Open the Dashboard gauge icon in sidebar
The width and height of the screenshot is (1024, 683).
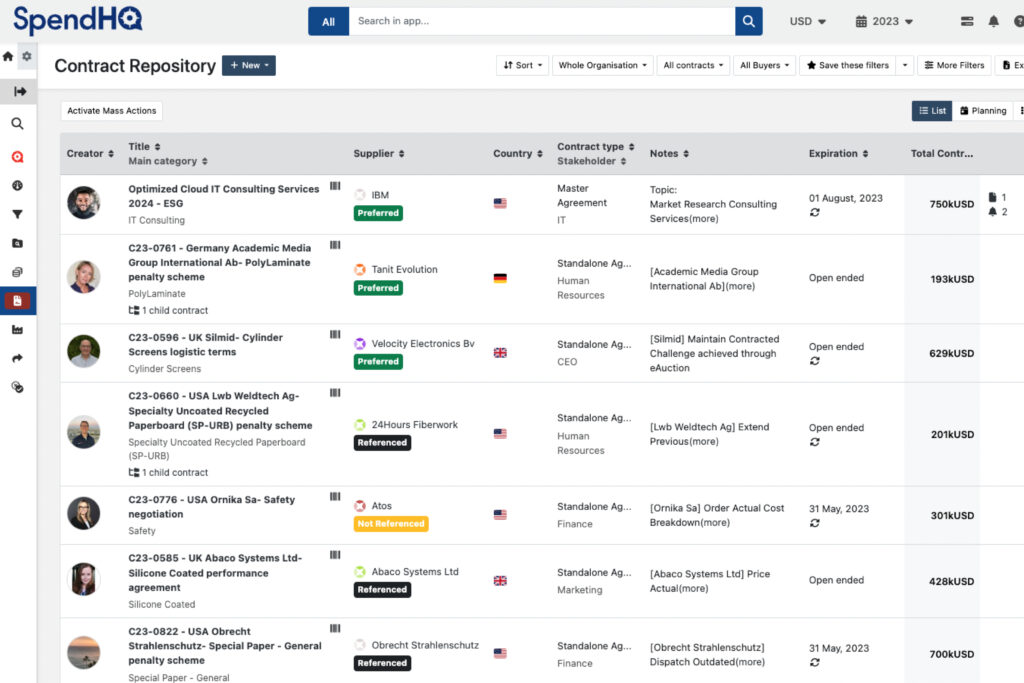(x=17, y=185)
